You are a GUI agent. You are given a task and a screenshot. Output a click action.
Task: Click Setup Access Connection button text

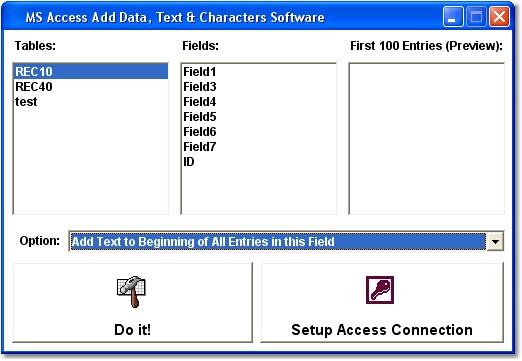382,330
